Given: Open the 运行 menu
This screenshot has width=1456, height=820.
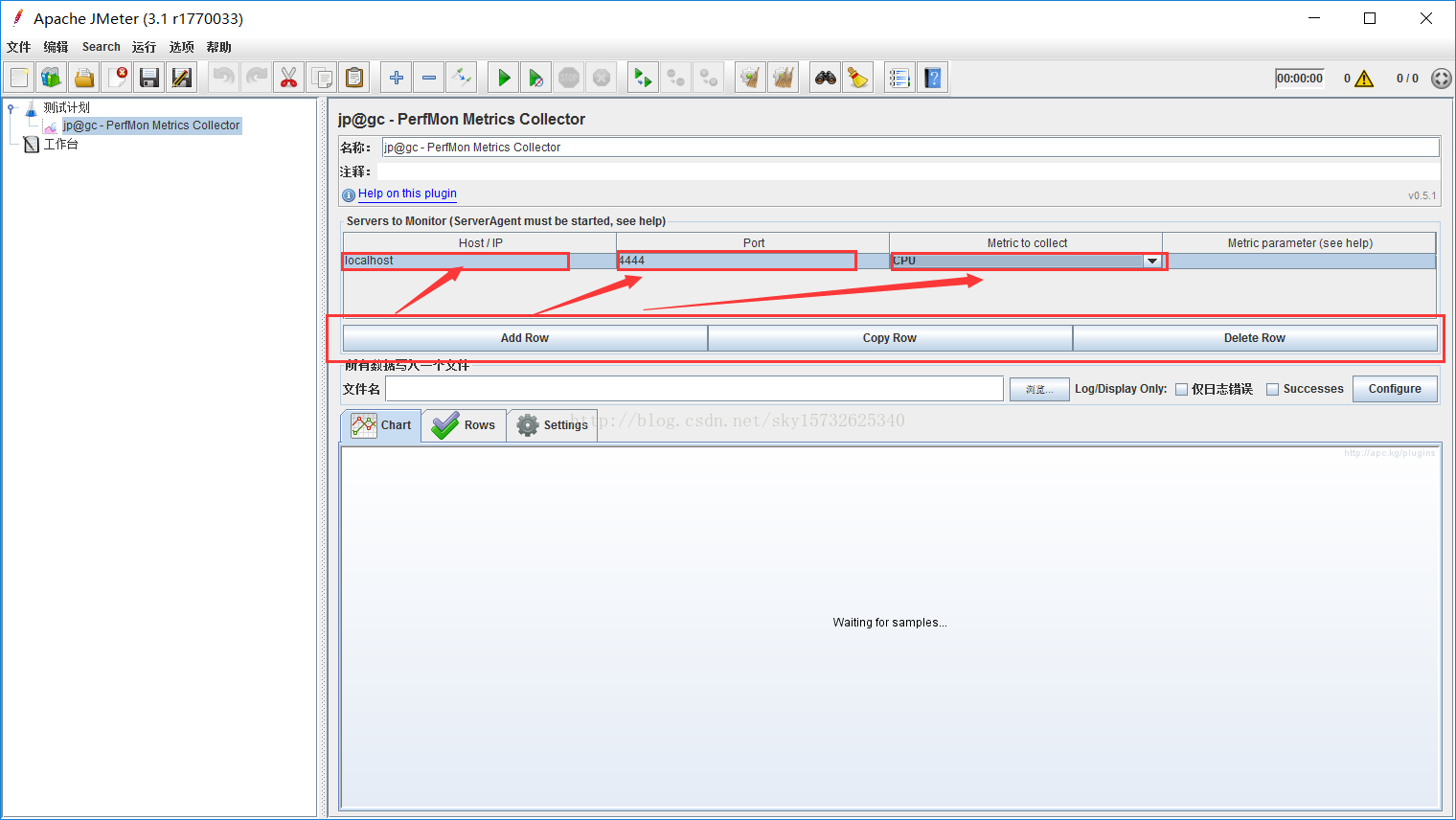Looking at the screenshot, I should 145,47.
